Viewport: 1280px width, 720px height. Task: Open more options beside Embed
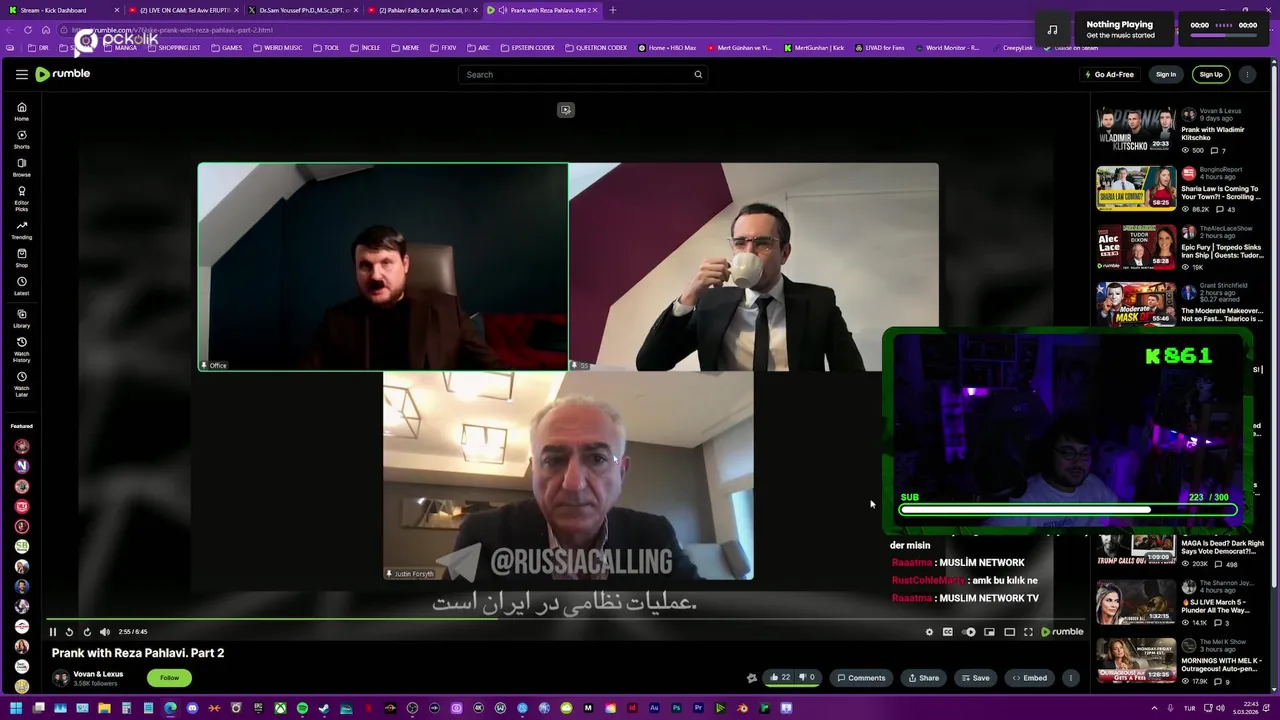click(1070, 678)
